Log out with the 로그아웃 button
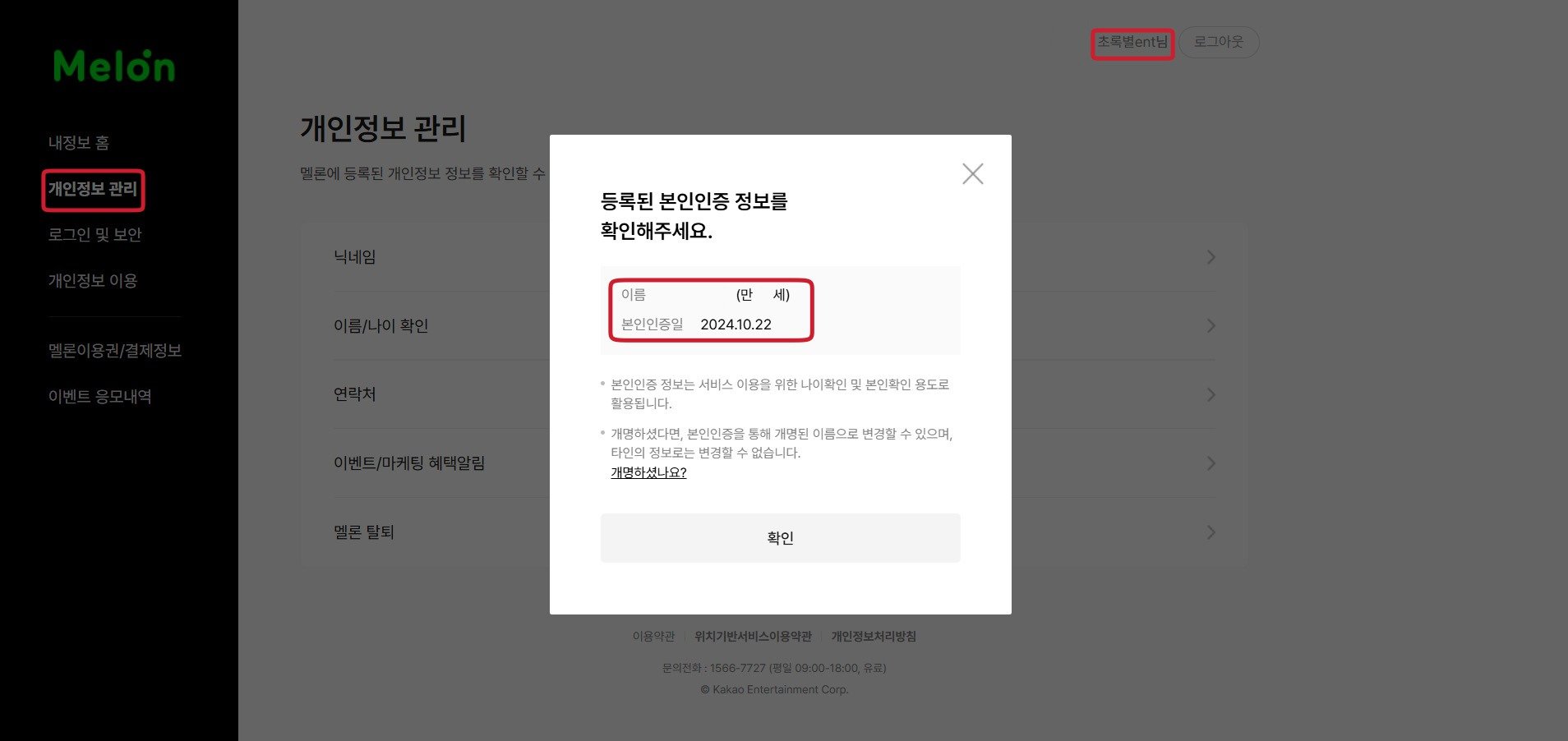The height and width of the screenshot is (741, 1568). (1219, 42)
